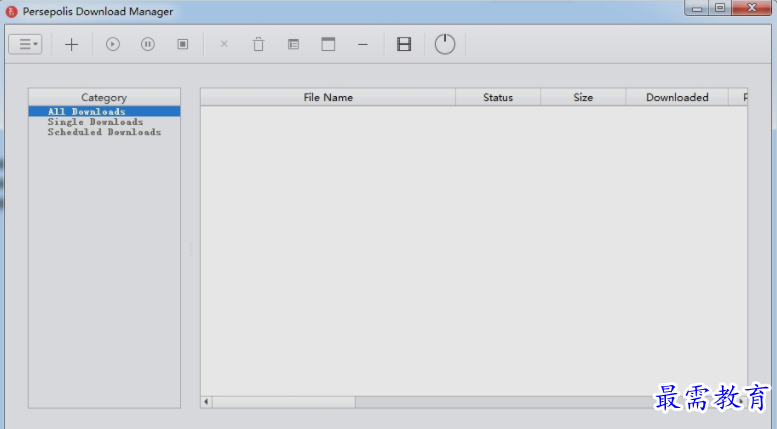Select All Downloads category
The width and height of the screenshot is (777, 429).
pyautogui.click(x=87, y=111)
